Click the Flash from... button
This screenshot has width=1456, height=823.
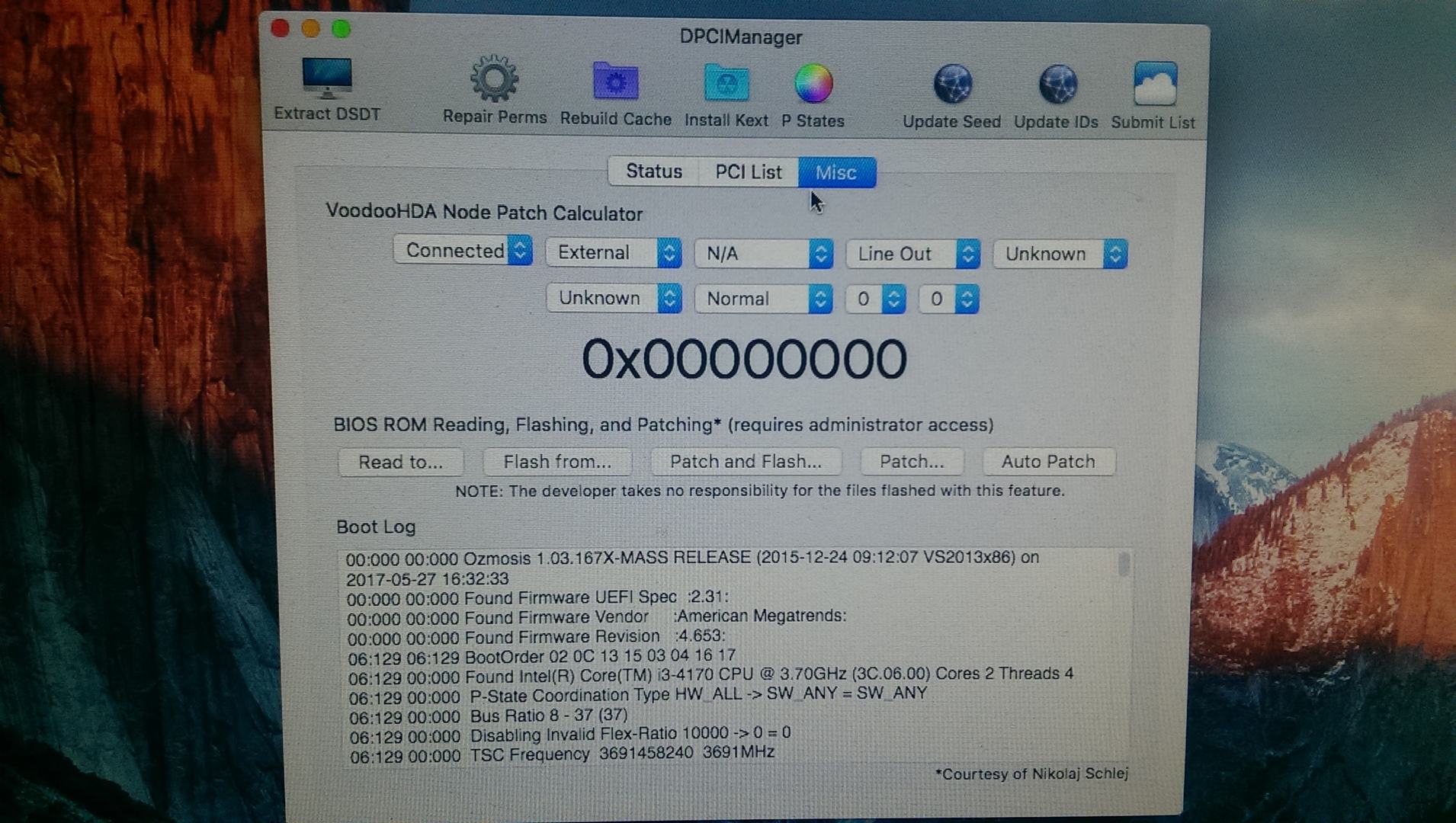pyautogui.click(x=557, y=462)
